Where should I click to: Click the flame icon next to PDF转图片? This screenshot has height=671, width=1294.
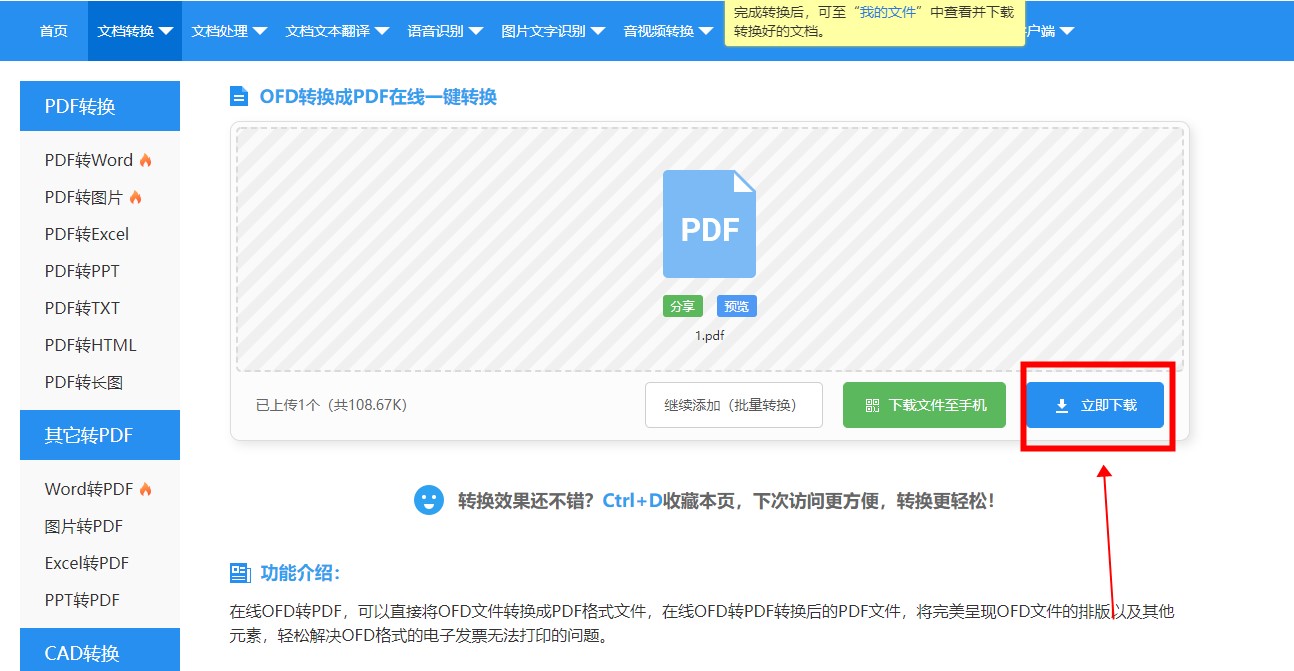[136, 197]
